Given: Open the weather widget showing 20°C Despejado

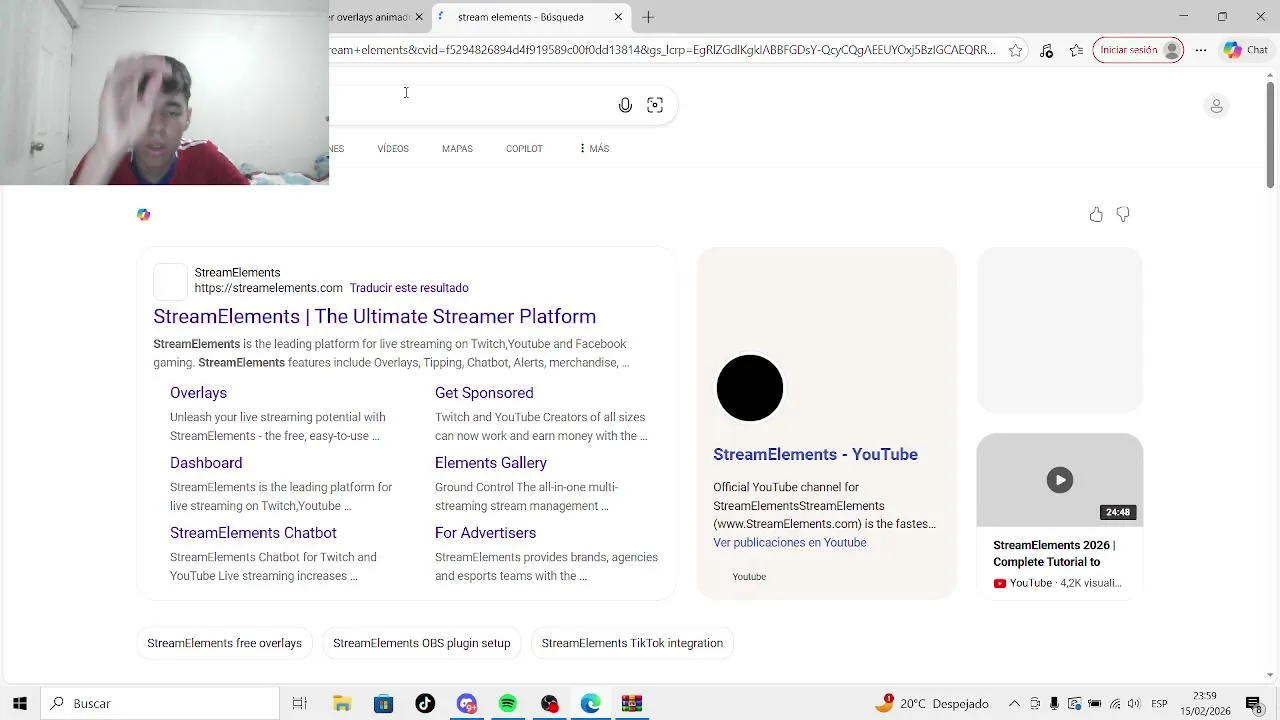Looking at the screenshot, I should (x=932, y=703).
